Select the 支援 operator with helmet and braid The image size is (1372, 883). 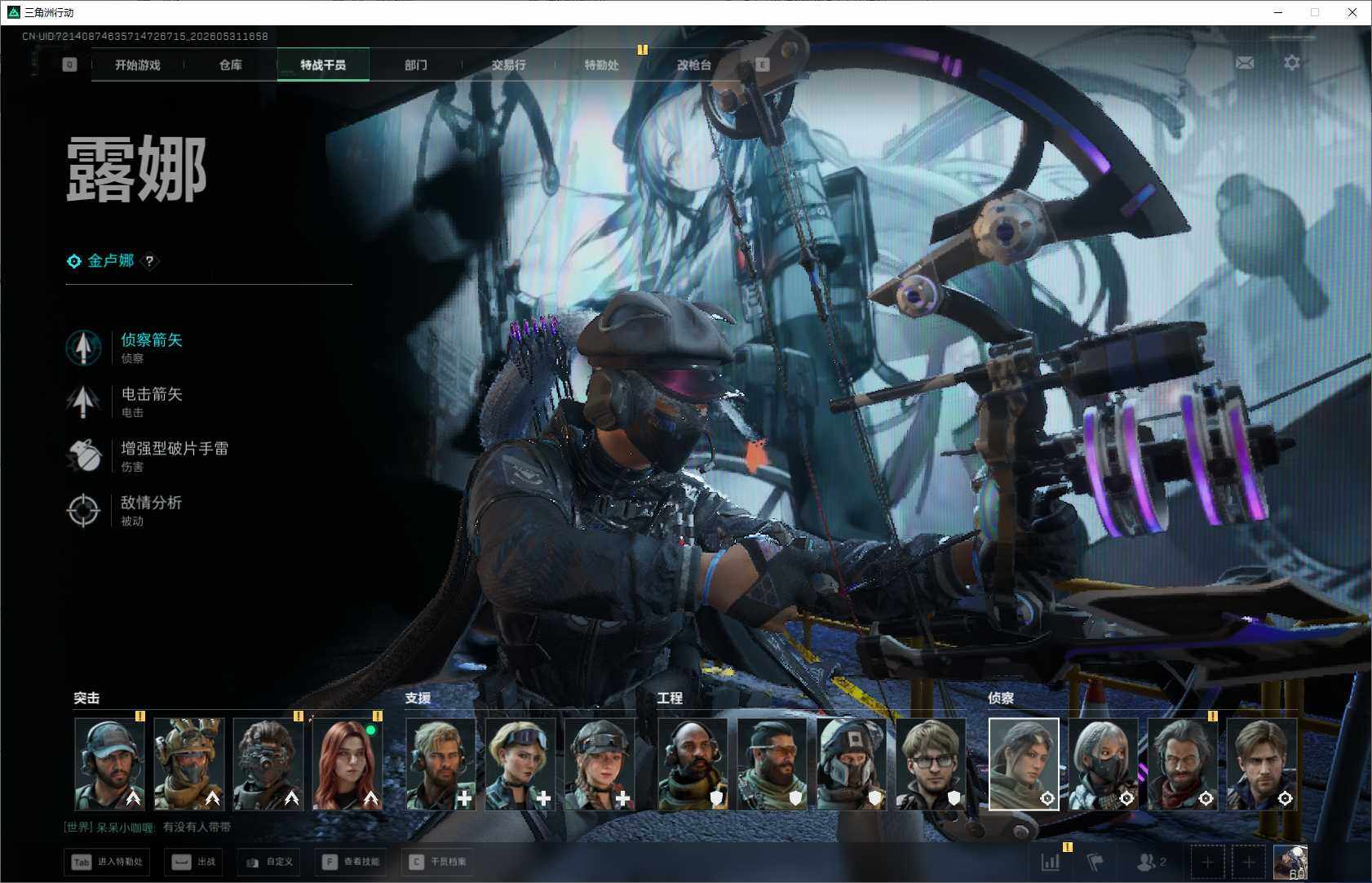tap(600, 765)
